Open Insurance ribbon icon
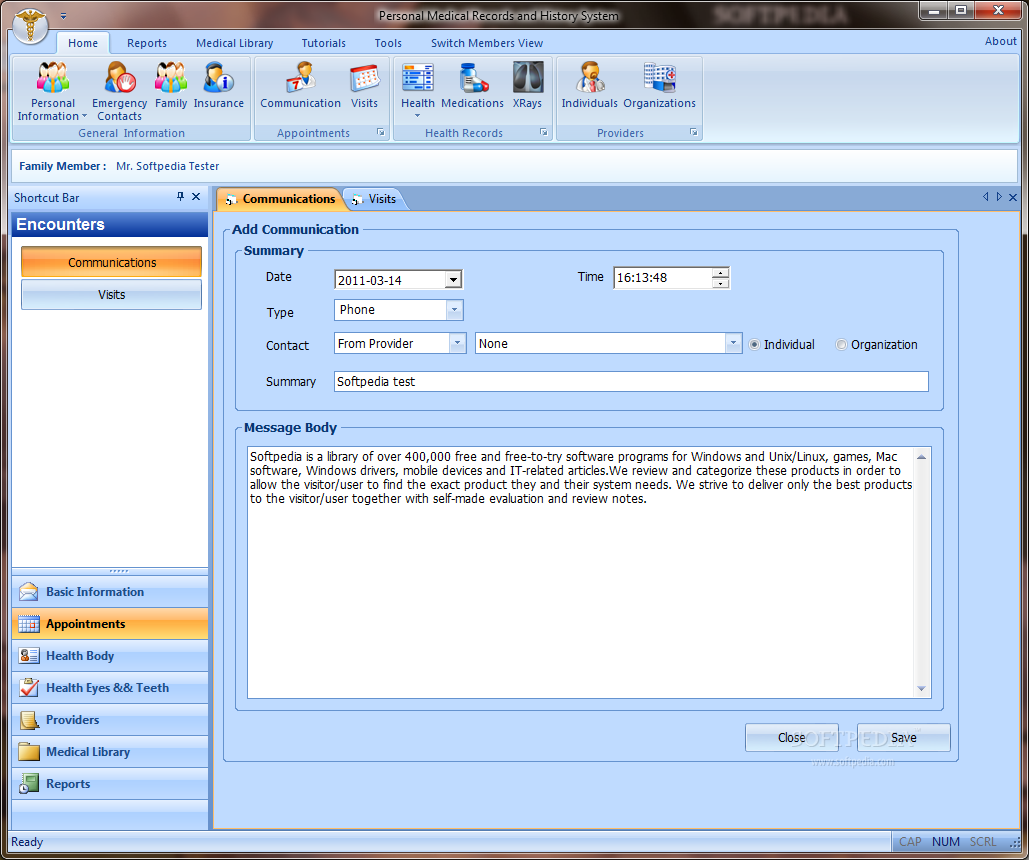The height and width of the screenshot is (860, 1029). pyautogui.click(x=219, y=85)
